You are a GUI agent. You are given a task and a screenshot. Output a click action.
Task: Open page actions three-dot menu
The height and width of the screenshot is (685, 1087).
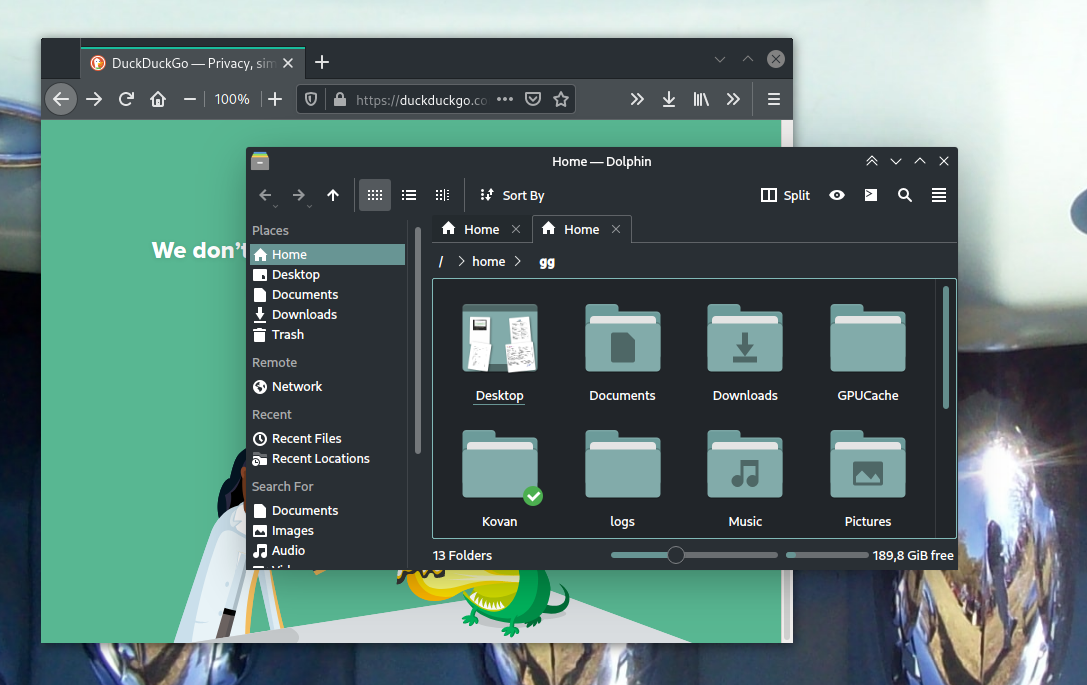point(505,99)
